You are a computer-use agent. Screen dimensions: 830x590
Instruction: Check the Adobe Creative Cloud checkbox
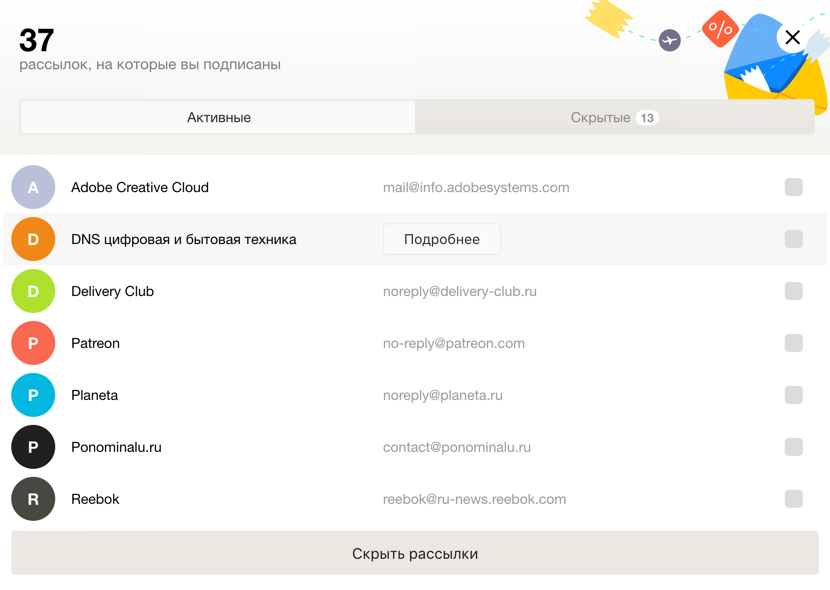pos(793,187)
